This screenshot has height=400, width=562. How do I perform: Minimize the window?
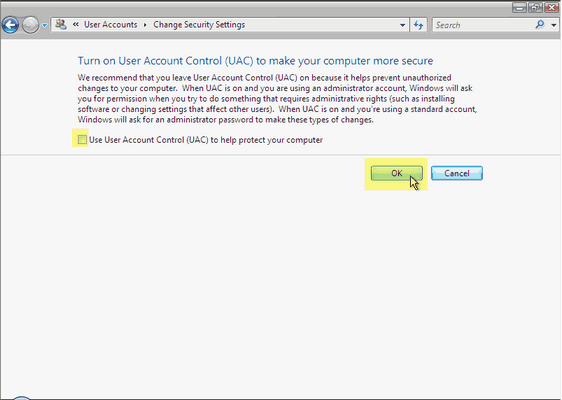[x=519, y=7]
